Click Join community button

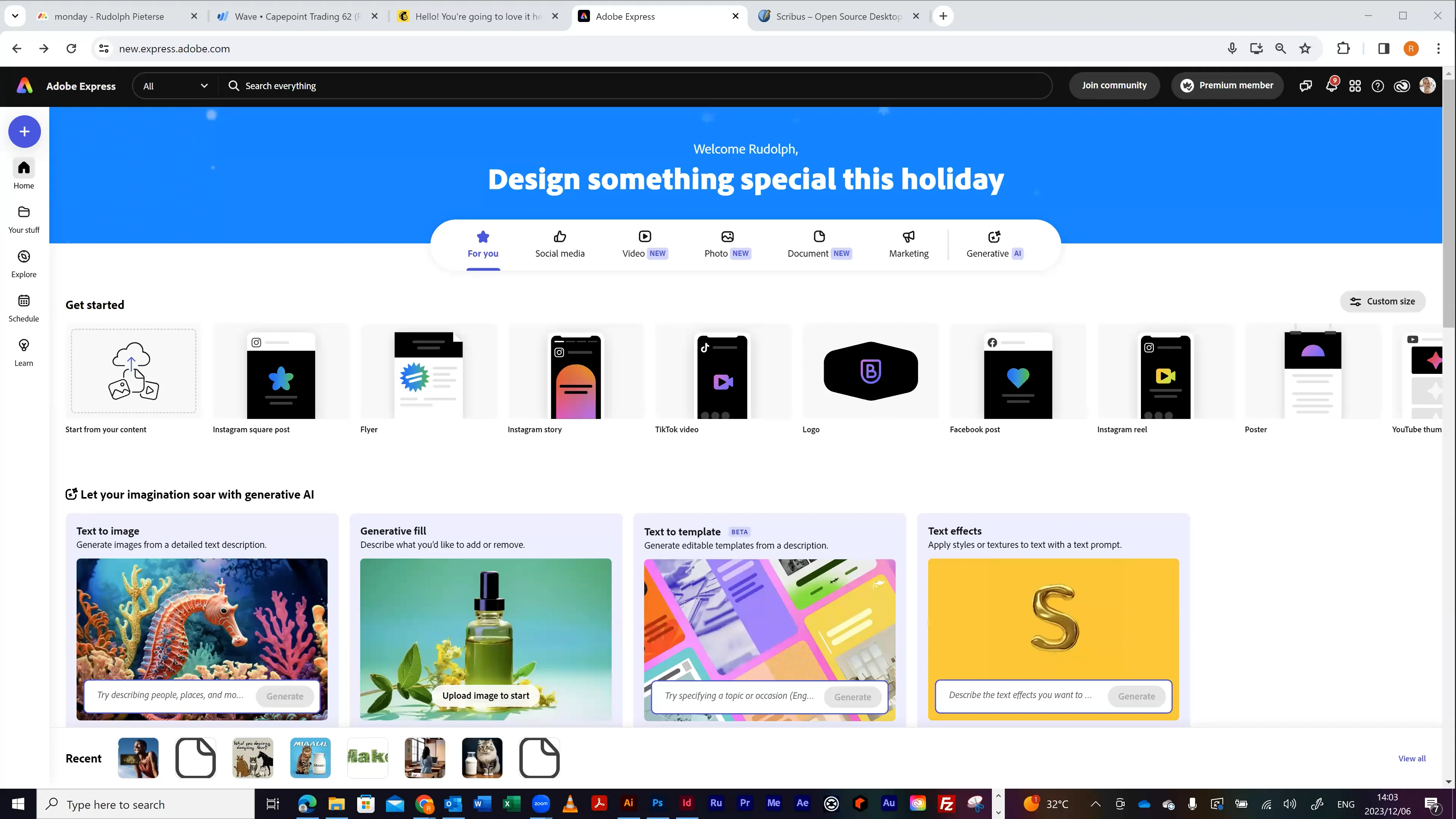1114,85
